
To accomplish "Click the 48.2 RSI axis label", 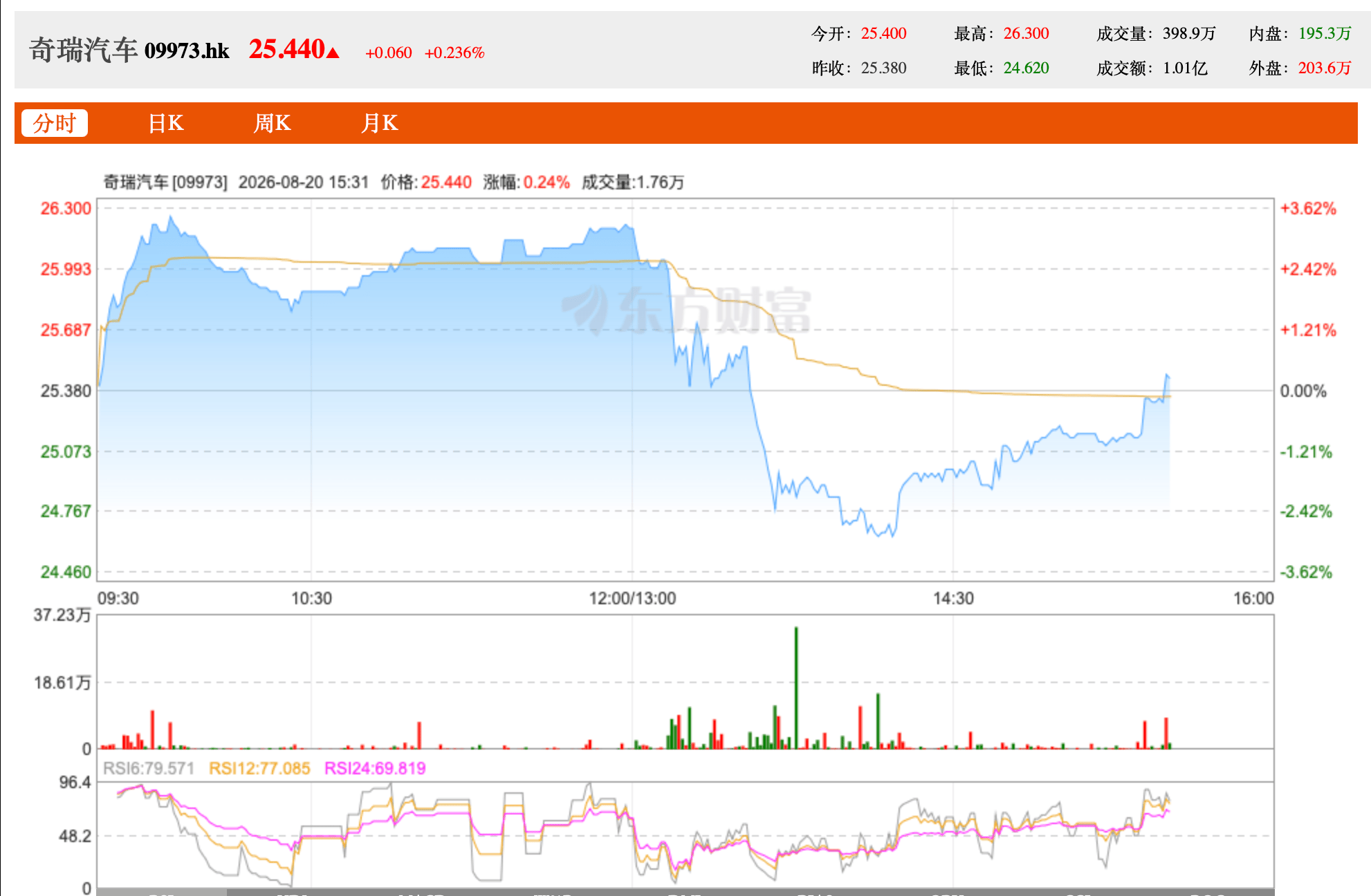I will tap(75, 836).
